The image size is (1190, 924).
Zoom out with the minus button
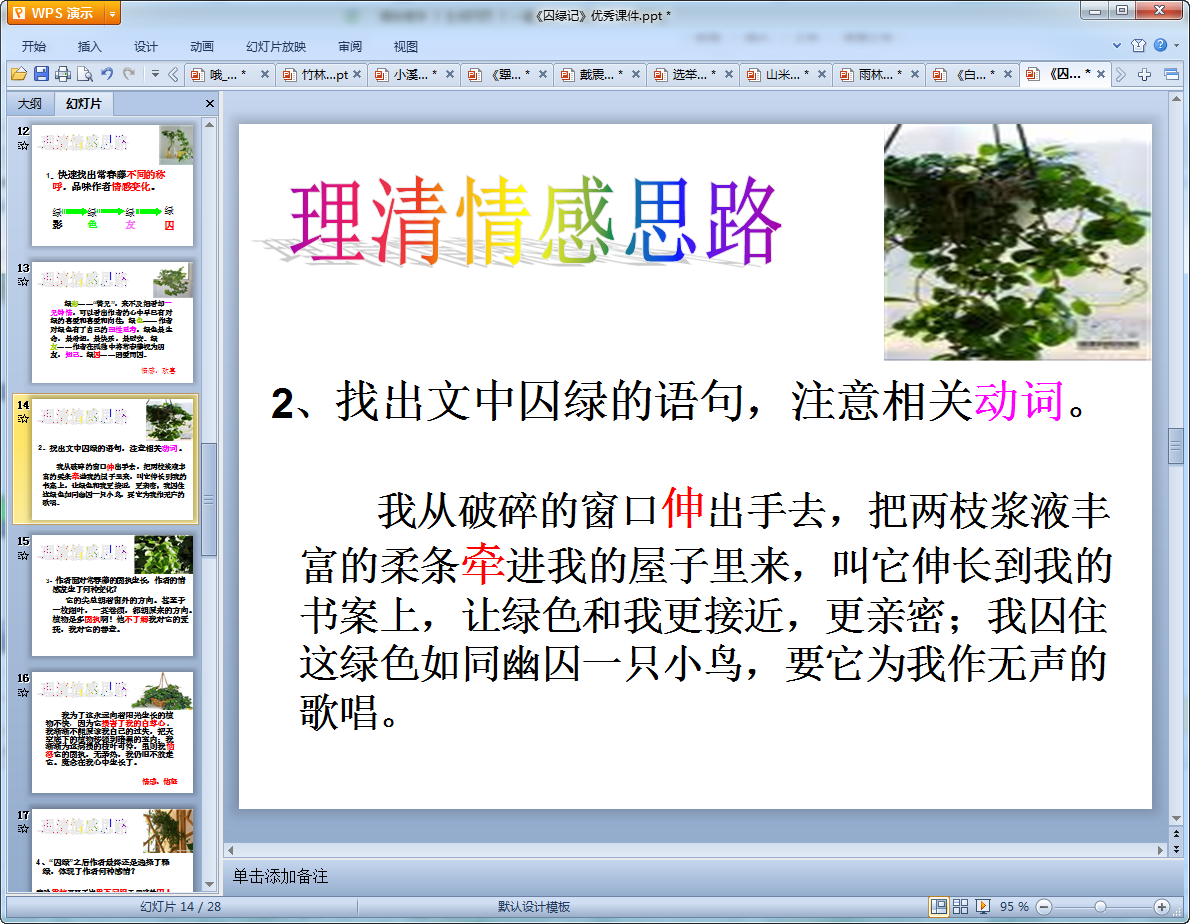pyautogui.click(x=1044, y=907)
